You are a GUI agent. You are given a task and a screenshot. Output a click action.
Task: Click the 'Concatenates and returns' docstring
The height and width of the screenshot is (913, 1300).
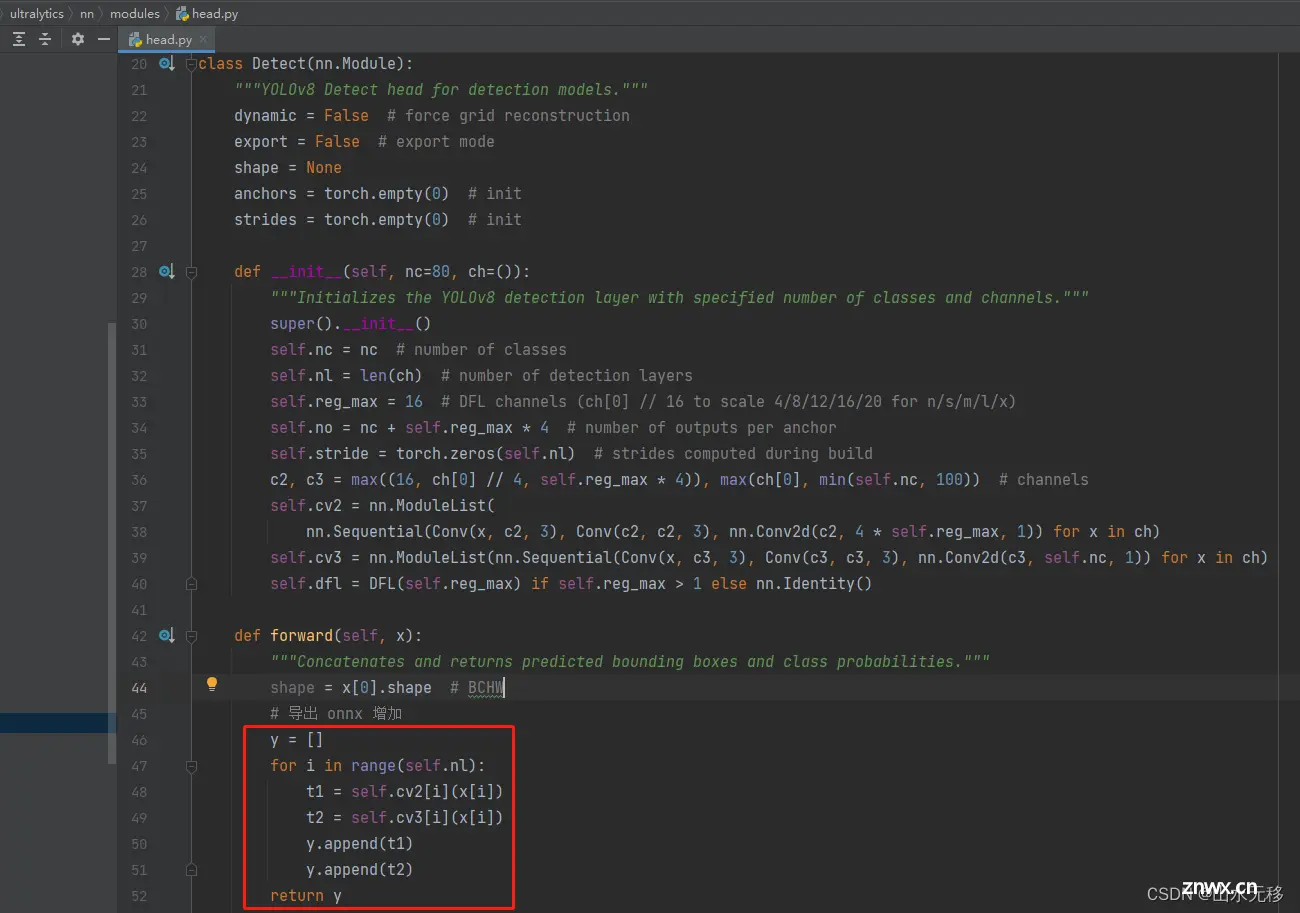pyautogui.click(x=630, y=662)
